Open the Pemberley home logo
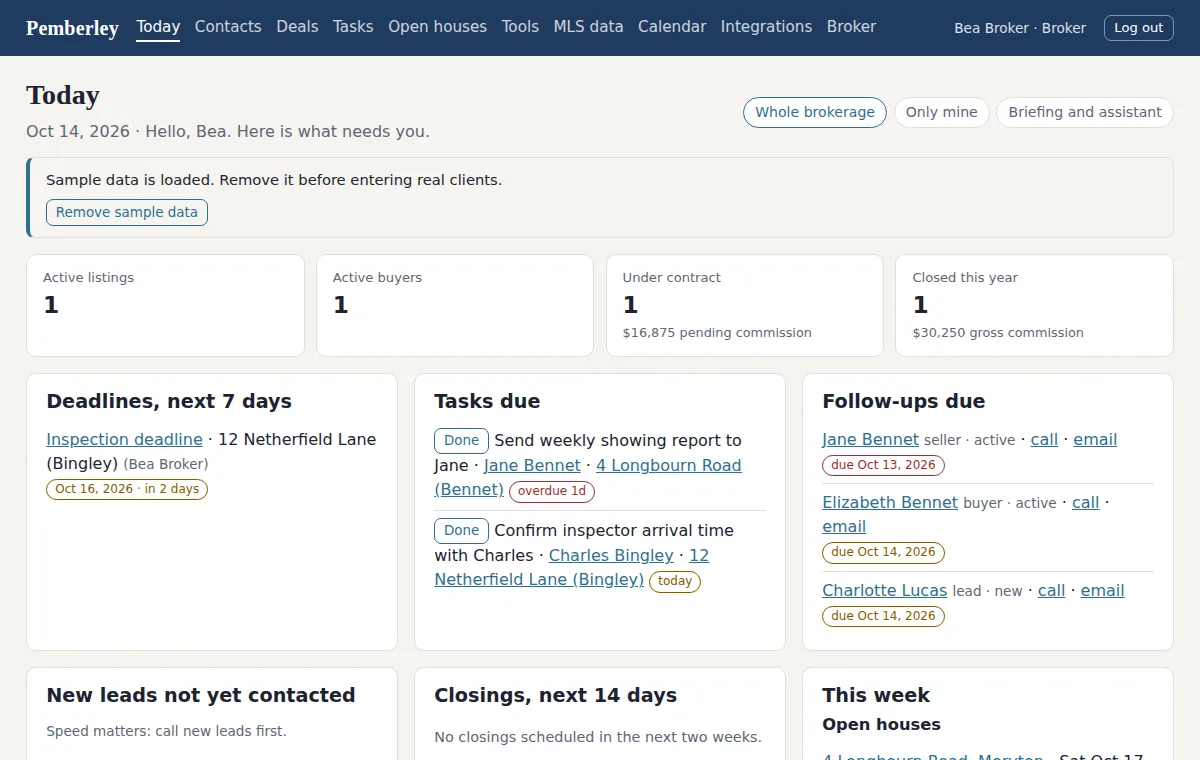The width and height of the screenshot is (1200, 760). [x=72, y=28]
